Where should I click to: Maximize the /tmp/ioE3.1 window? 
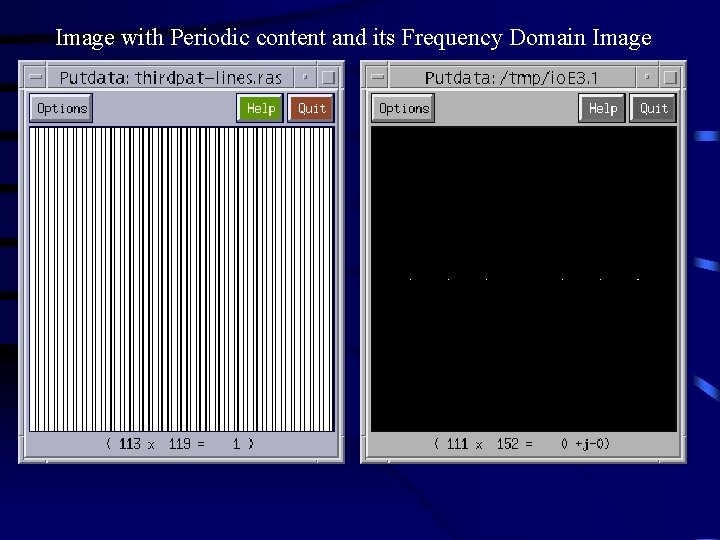670,77
